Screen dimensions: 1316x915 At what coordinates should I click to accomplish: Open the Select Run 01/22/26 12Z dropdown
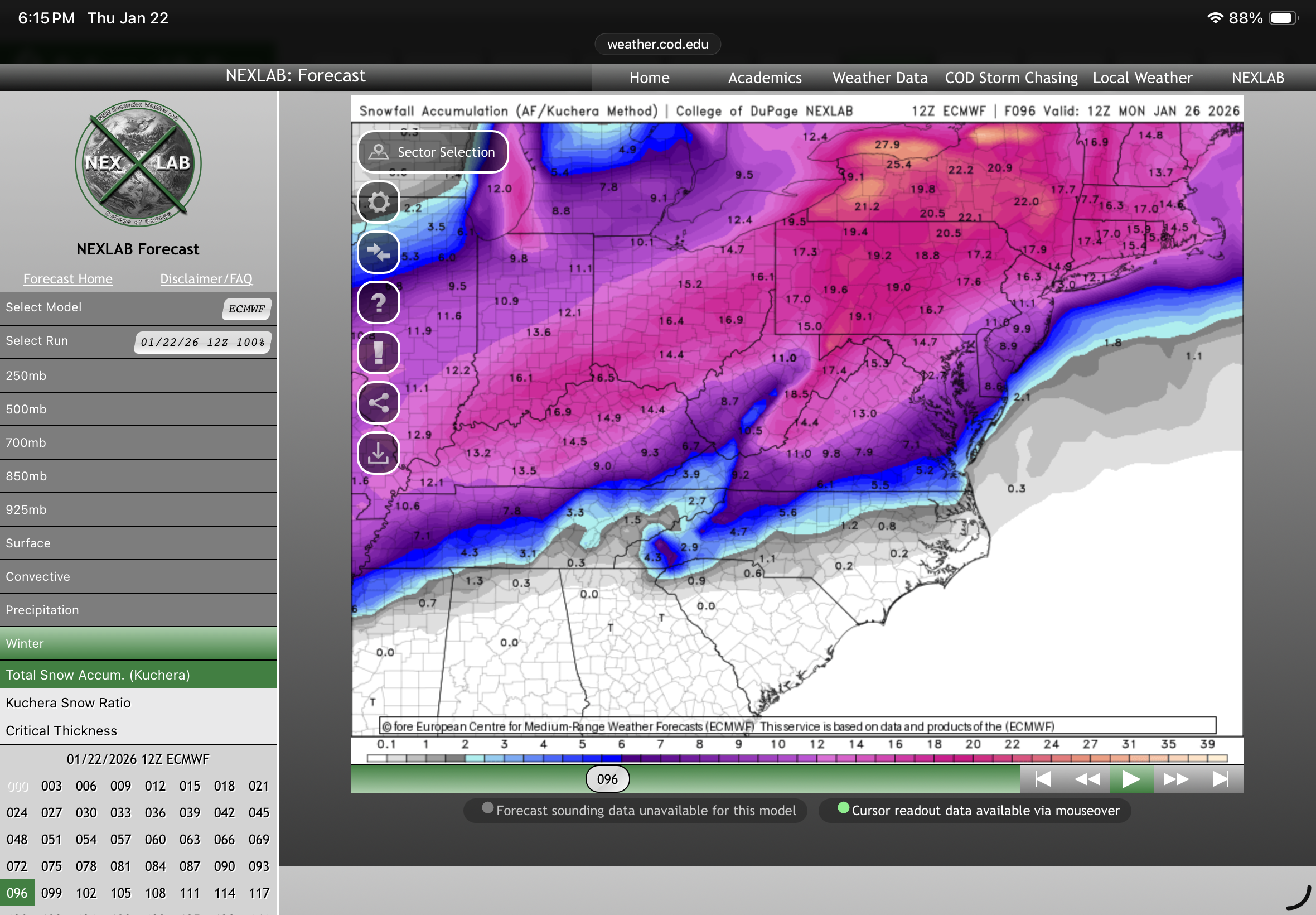pos(203,342)
